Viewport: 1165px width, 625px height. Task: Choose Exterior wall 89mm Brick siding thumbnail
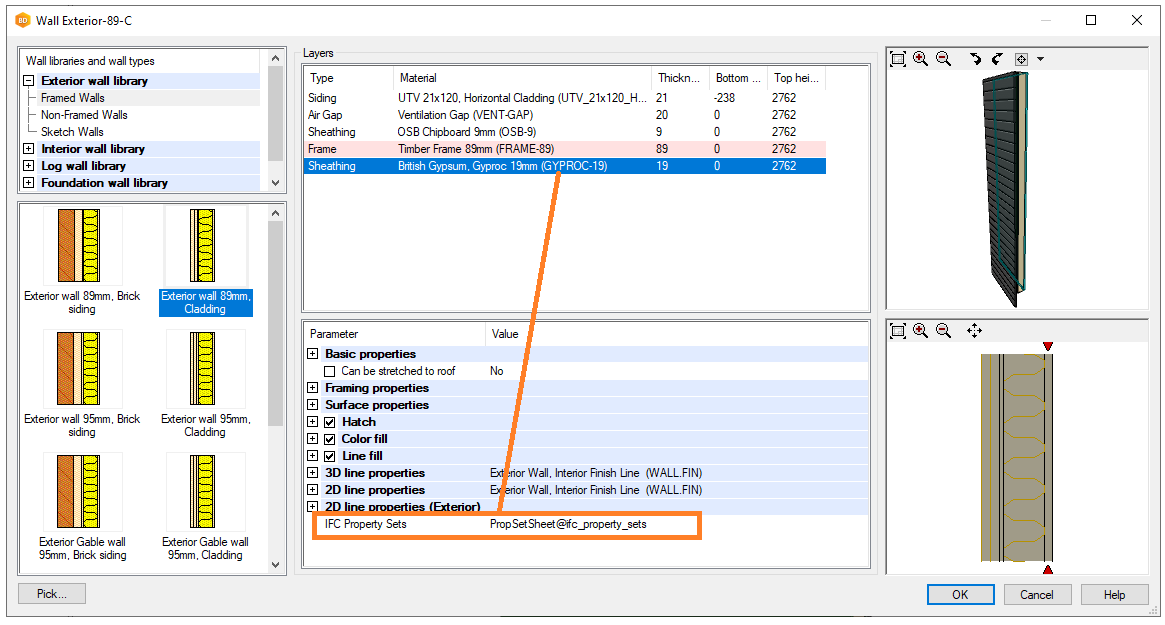point(82,260)
